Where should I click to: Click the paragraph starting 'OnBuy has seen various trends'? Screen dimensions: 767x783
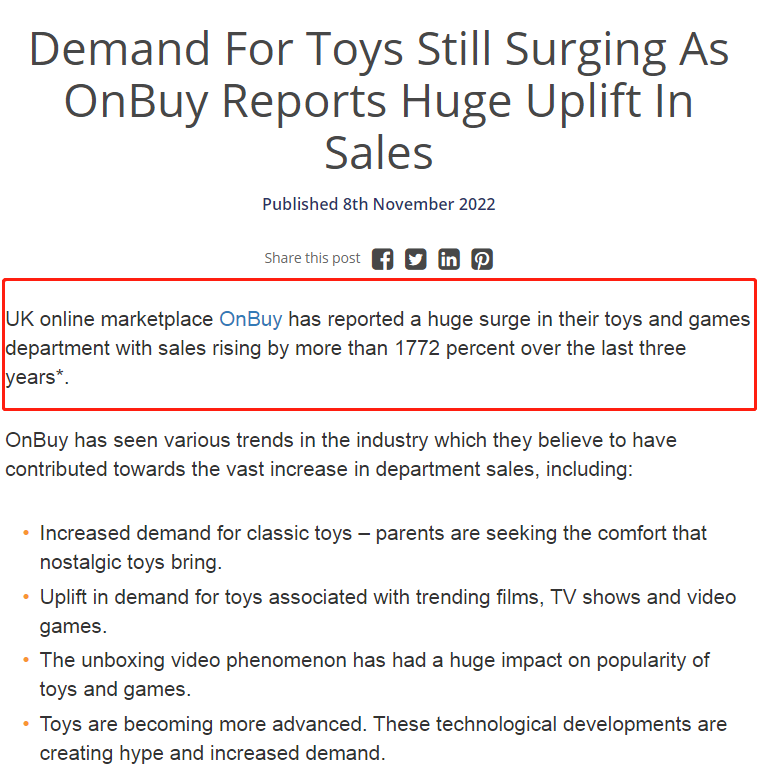tap(341, 454)
